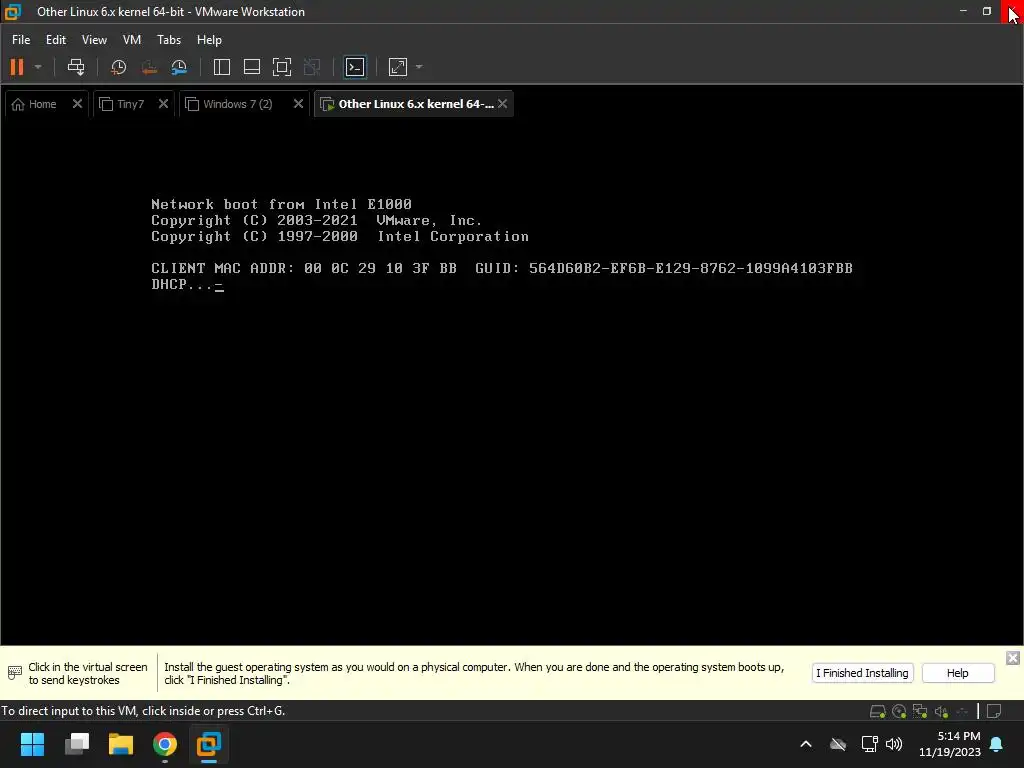Click the greyed-out Unity mode icon
1024x768 pixels.
coord(312,67)
